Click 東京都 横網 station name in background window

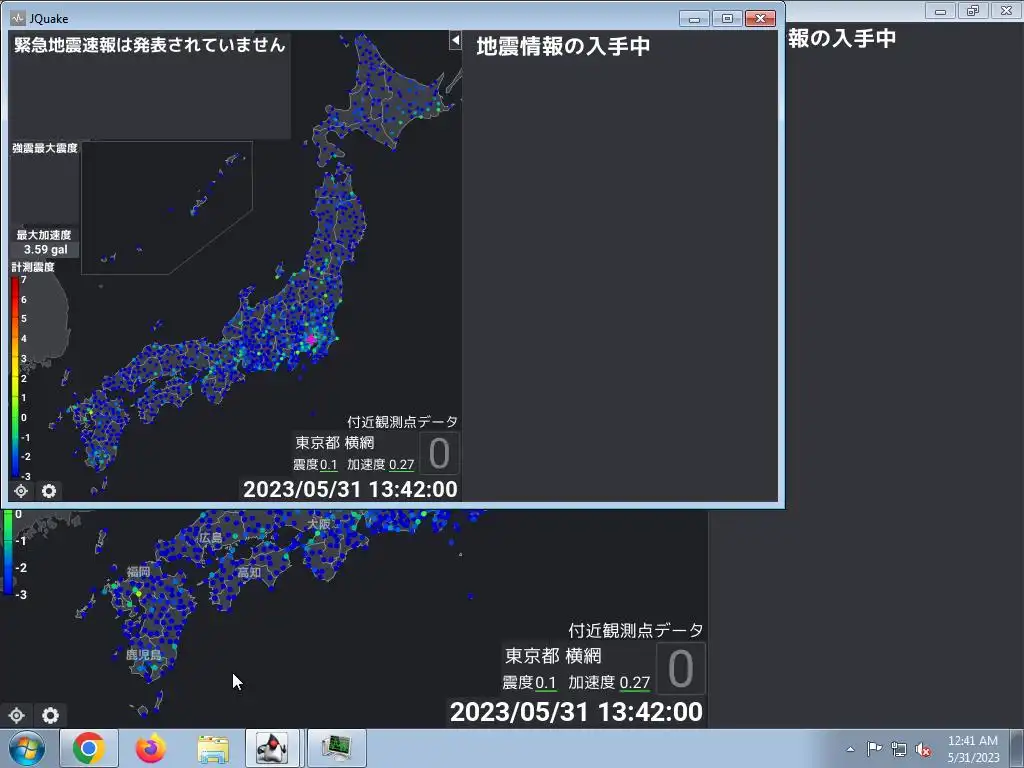(x=553, y=656)
